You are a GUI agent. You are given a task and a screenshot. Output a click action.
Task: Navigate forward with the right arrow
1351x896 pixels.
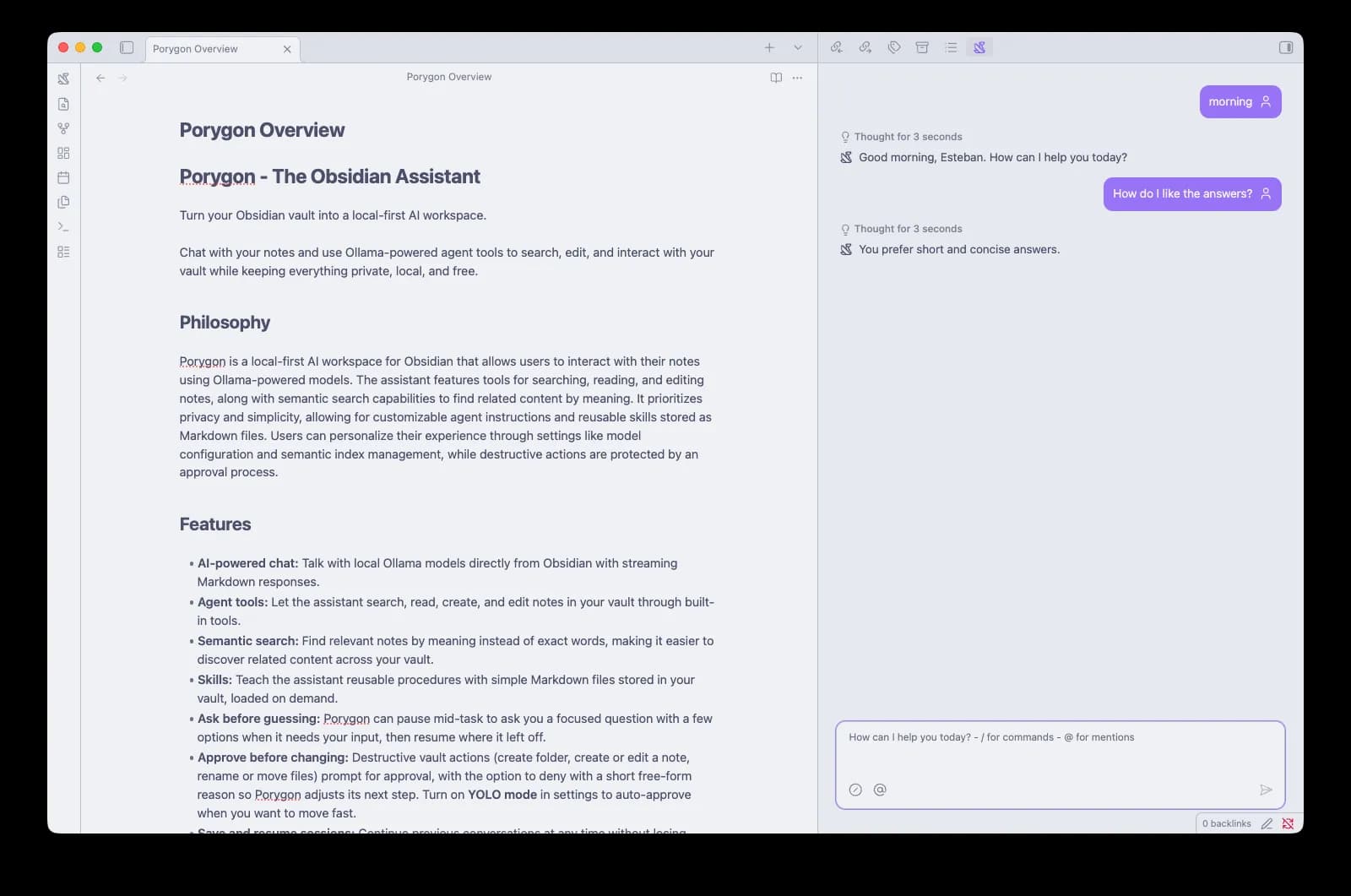click(x=123, y=78)
